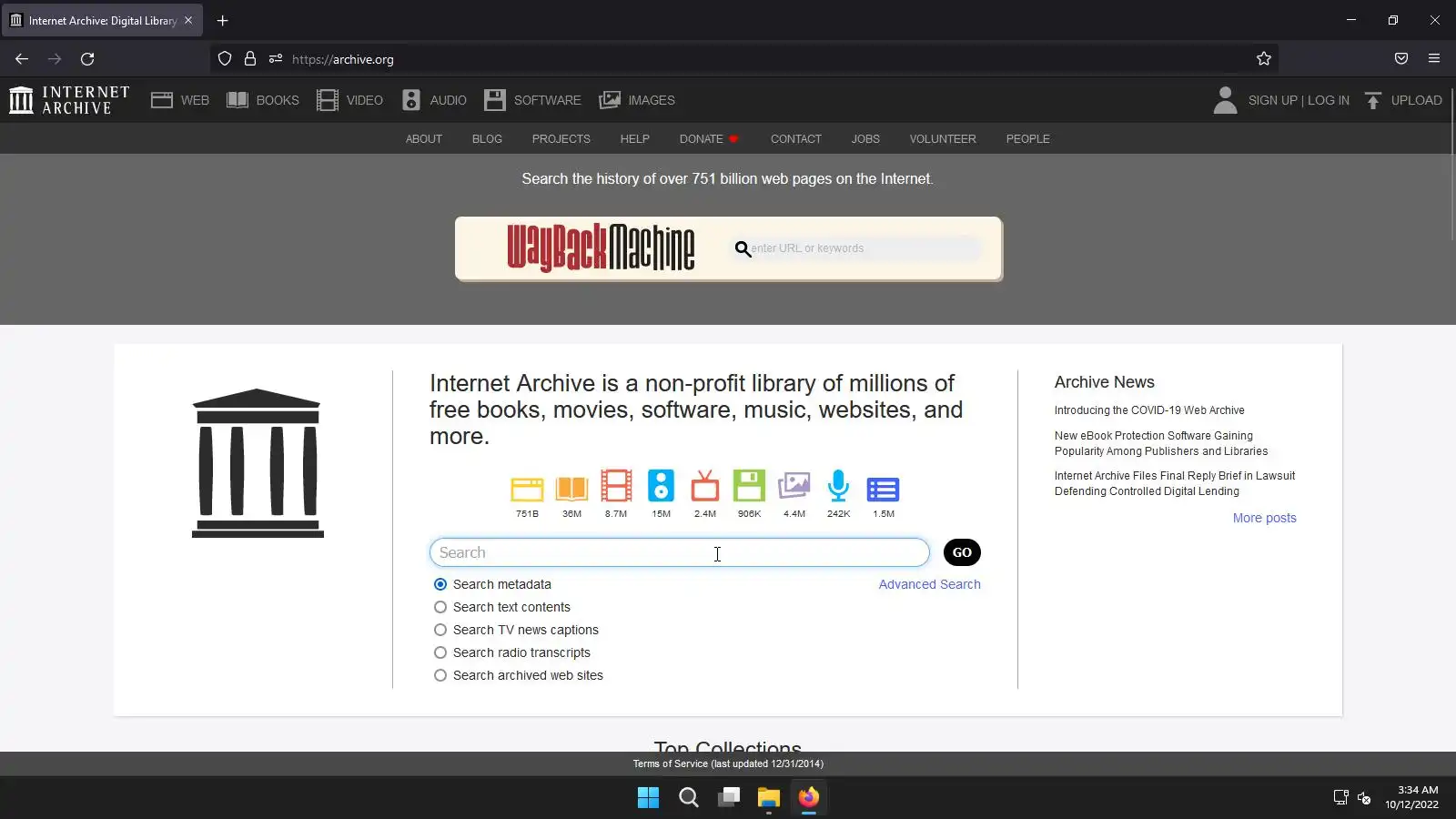This screenshot has height=819, width=1456.
Task: Select the Search text contents option
Action: (440, 607)
